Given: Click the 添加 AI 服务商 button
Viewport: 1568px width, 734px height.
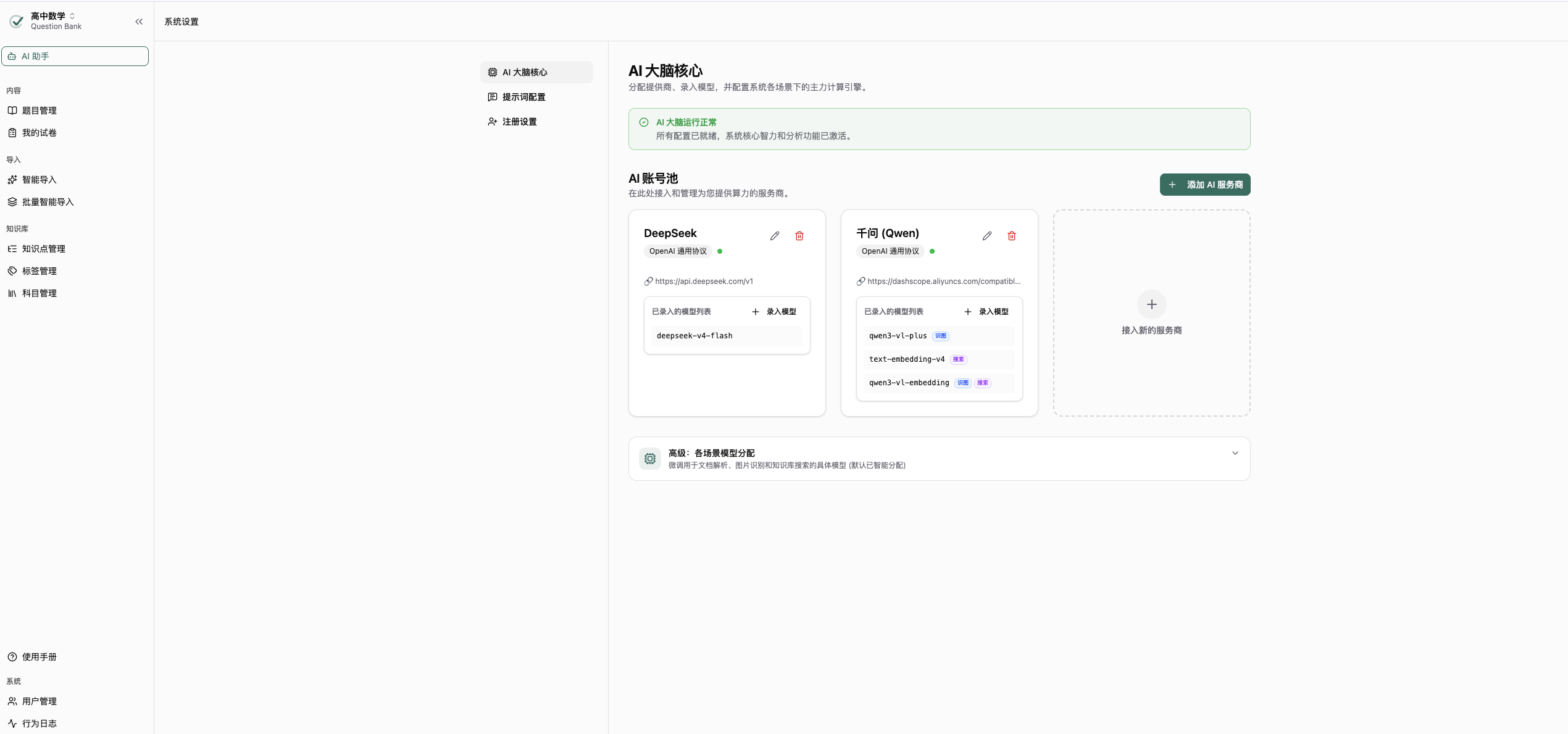Looking at the screenshot, I should 1205,185.
